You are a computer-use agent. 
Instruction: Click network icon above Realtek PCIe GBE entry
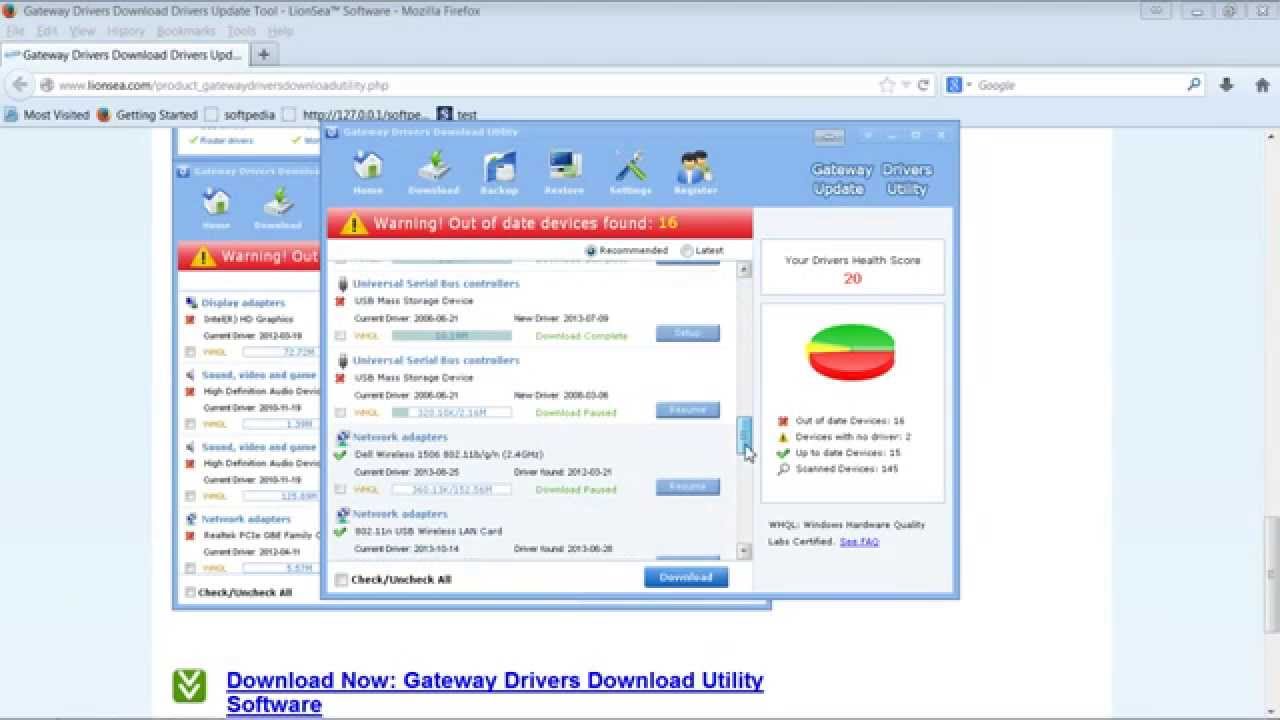click(x=191, y=520)
